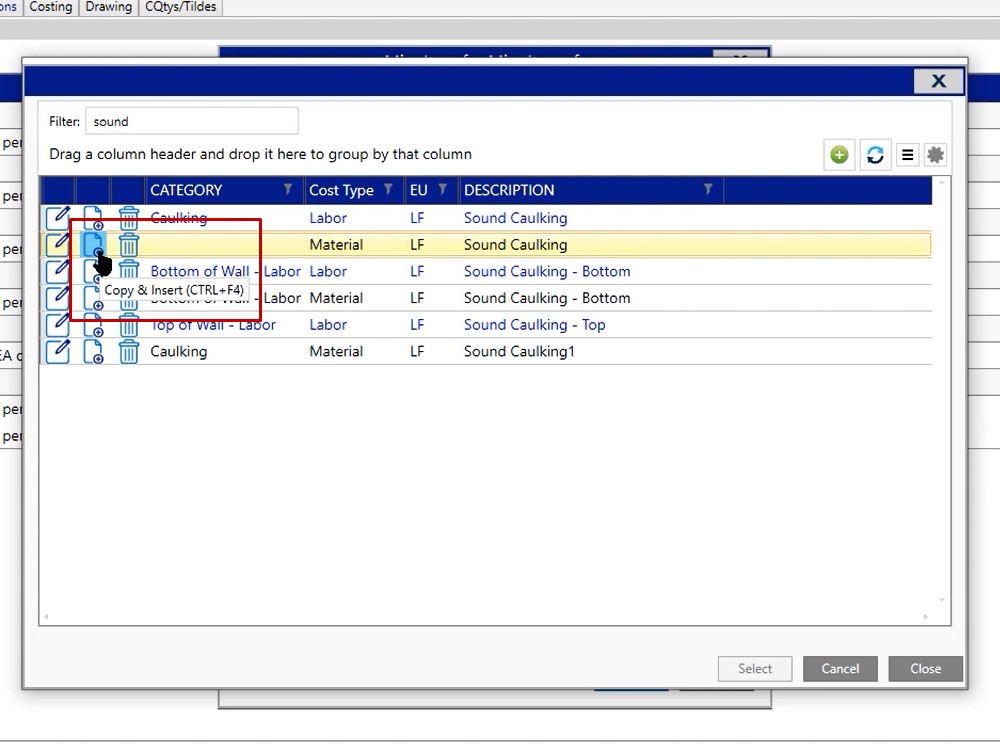Copy and insert the Sound Caulking1 row
This screenshot has height=744, width=1000.
click(x=93, y=352)
